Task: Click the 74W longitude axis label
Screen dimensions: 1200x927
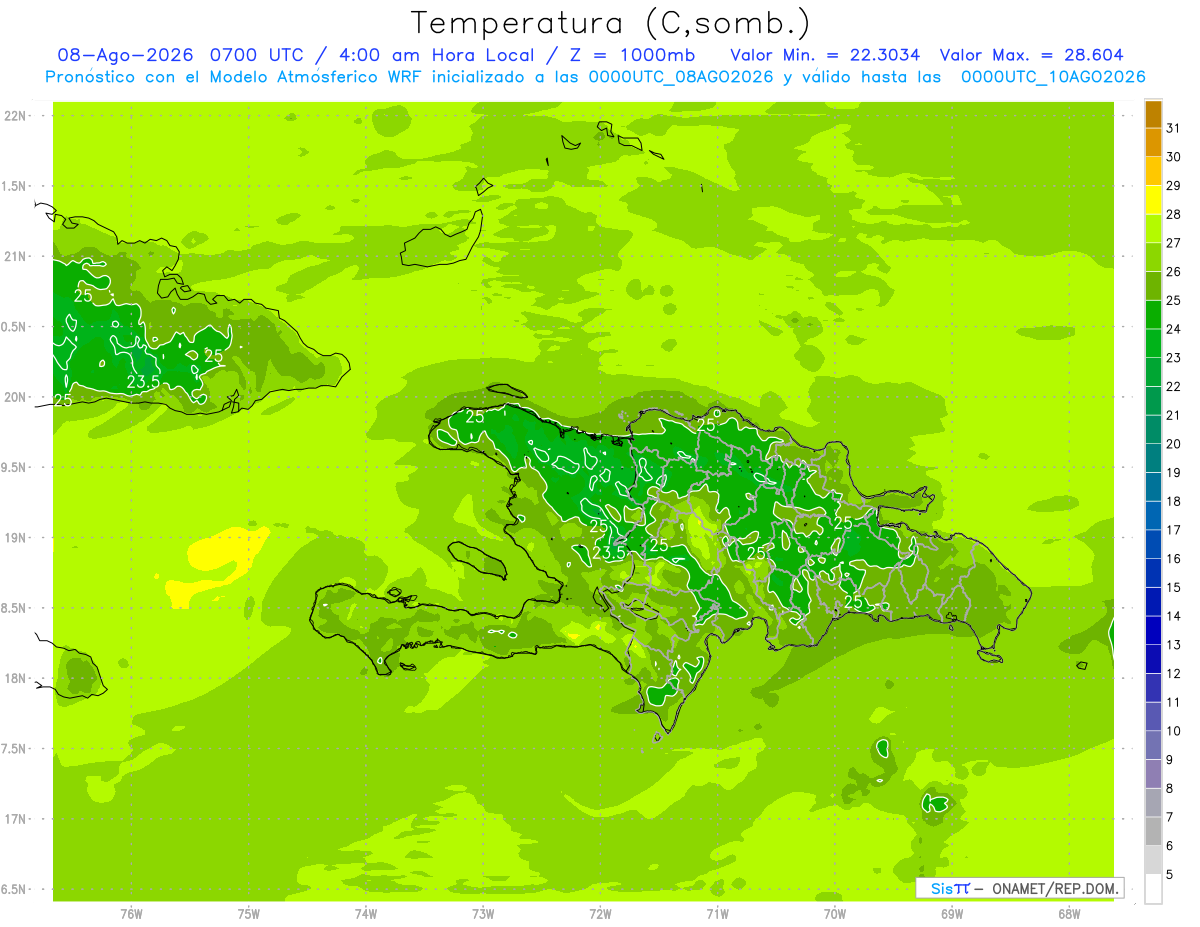Action: 366,914
